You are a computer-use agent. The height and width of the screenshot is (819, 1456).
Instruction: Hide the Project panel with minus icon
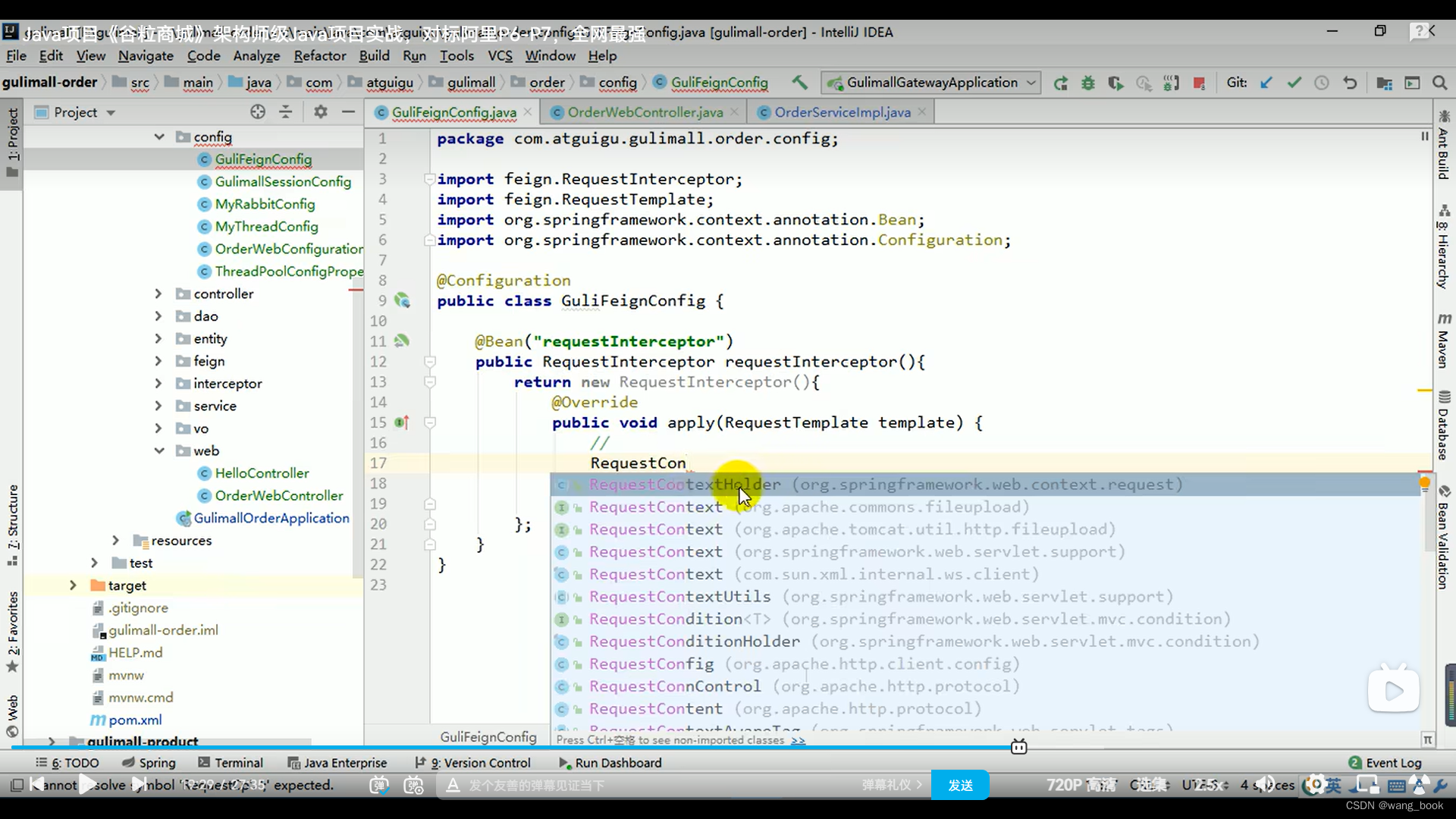[x=348, y=112]
